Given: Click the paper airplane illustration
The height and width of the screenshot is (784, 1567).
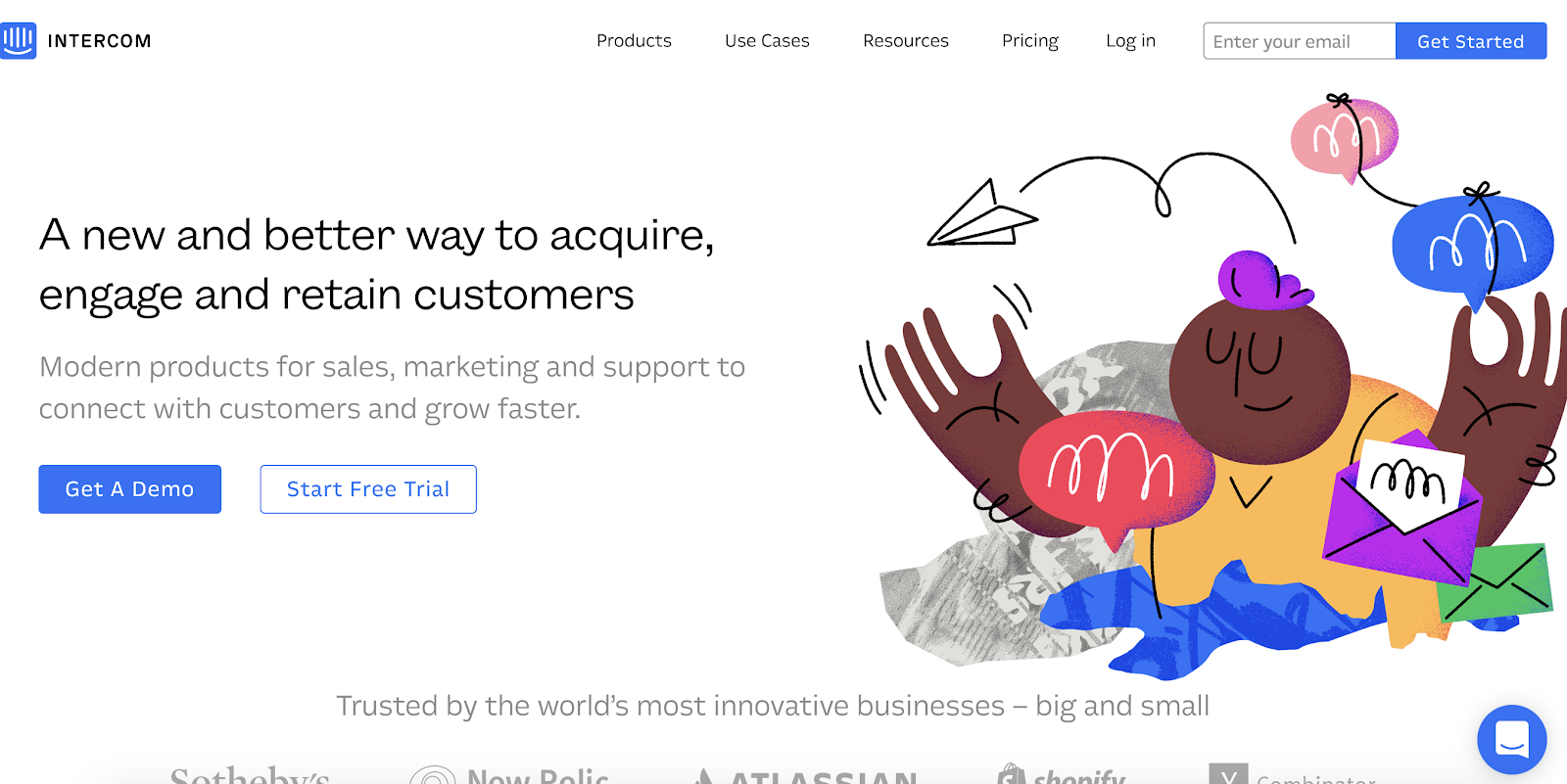Looking at the screenshot, I should click(x=982, y=216).
